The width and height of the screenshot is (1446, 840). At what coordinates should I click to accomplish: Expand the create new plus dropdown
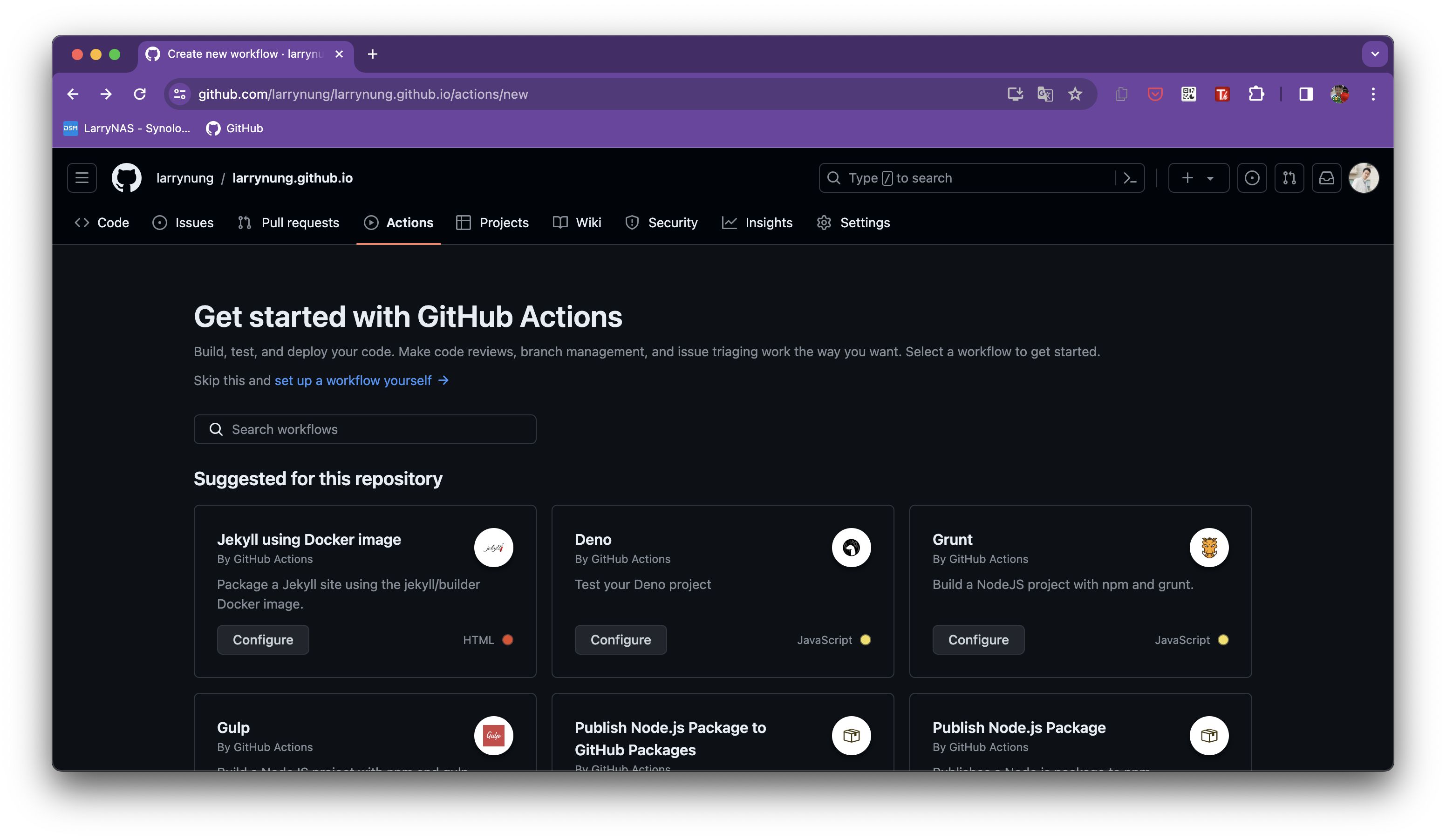point(1199,178)
